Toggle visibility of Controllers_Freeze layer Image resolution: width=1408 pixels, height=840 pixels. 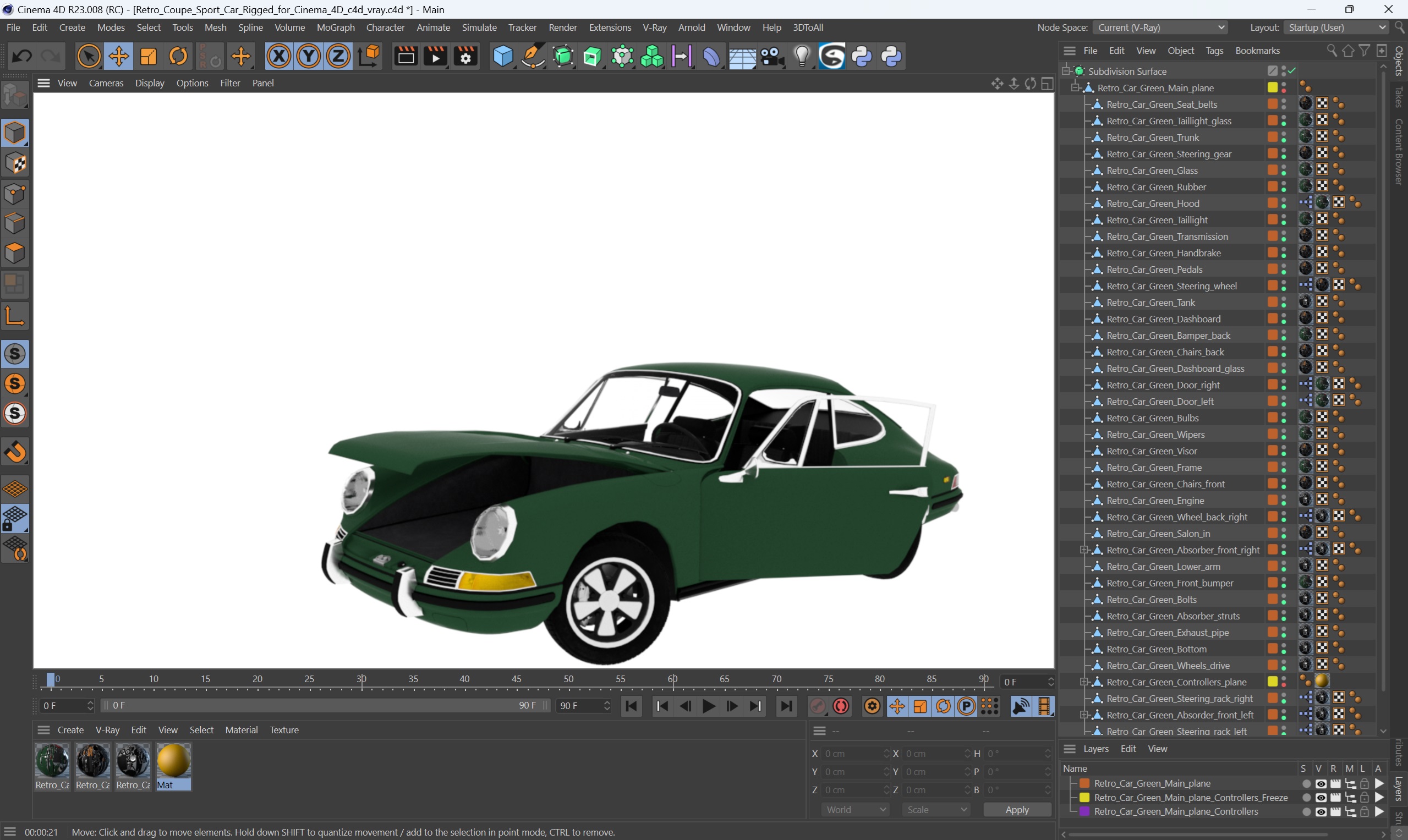click(x=1321, y=798)
